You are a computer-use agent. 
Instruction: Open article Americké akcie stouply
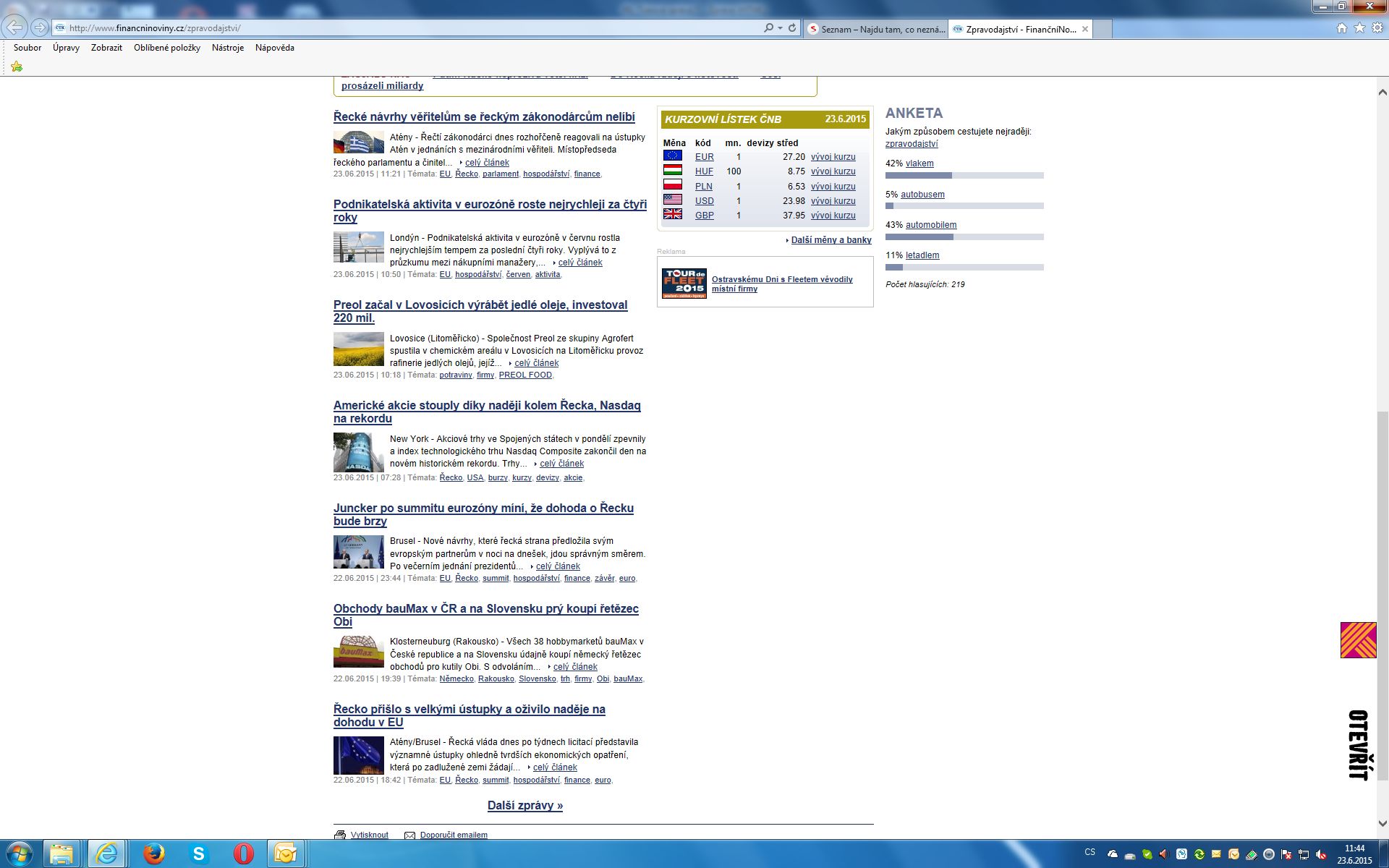coord(487,412)
